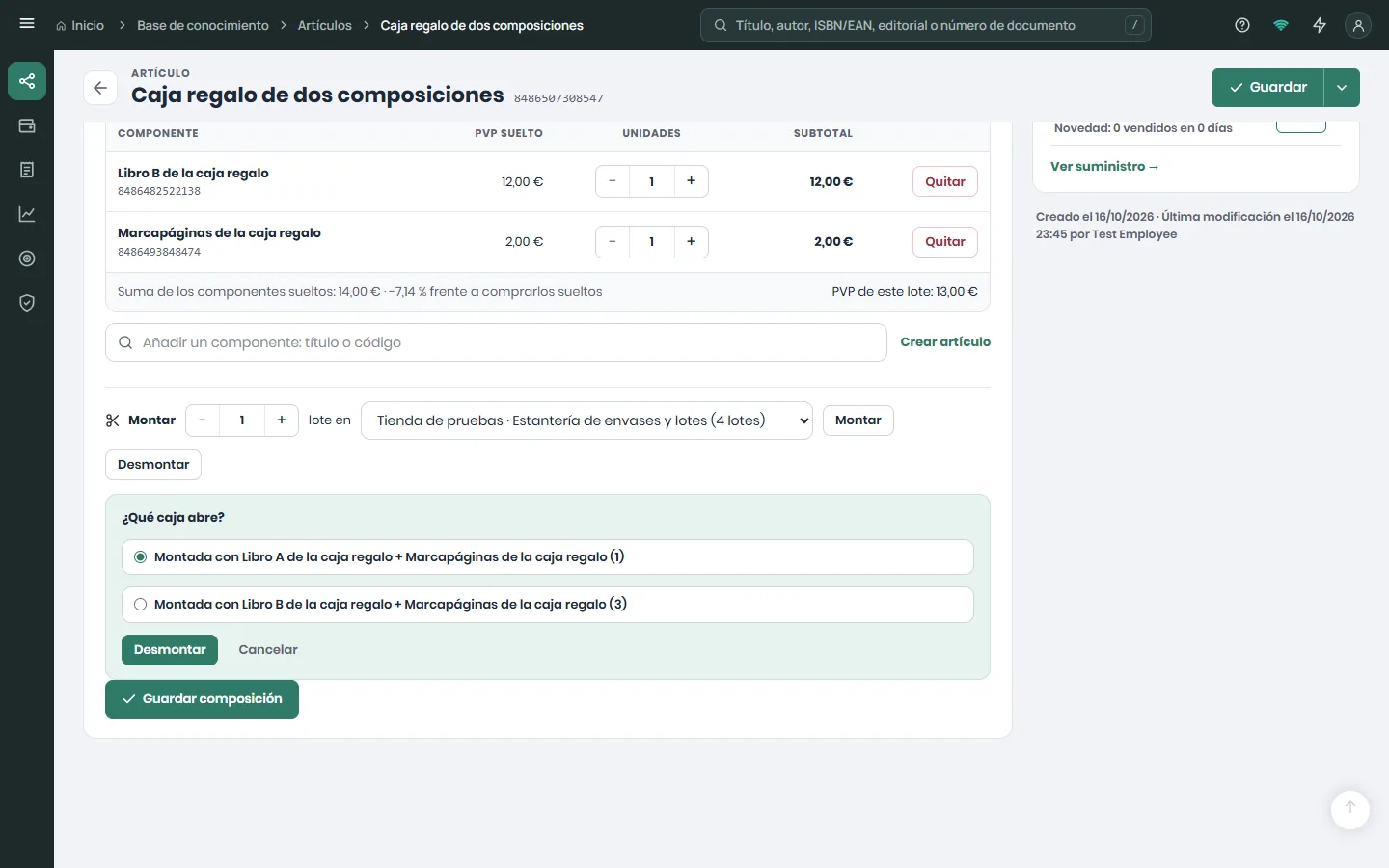Click the white outlined Desmontar button
Image resolution: width=1389 pixels, height=868 pixels.
(x=153, y=465)
